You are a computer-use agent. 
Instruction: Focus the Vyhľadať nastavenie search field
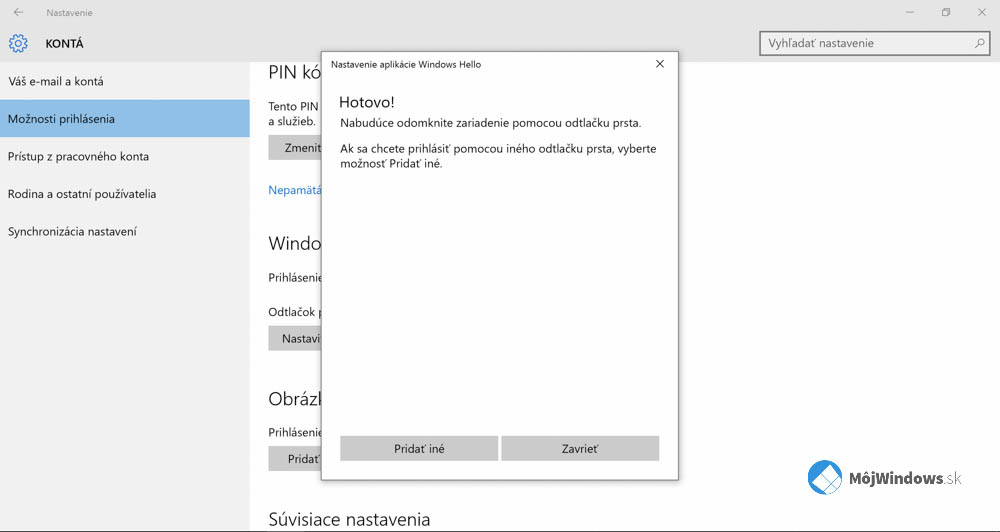(x=874, y=43)
